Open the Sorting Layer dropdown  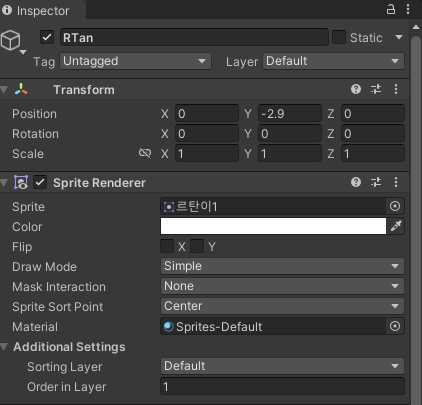pyautogui.click(x=282, y=366)
